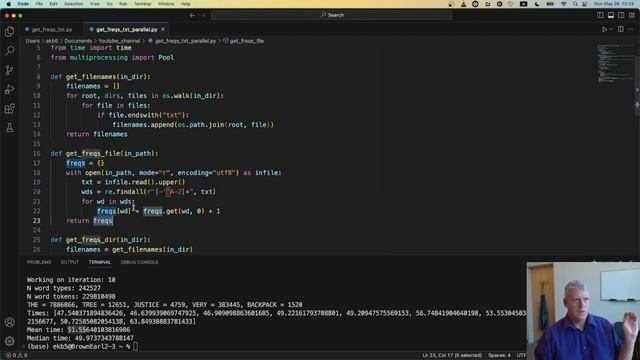Select the TERMINAL panel tab
Viewport: 640px width, 360px height.
tap(100, 262)
